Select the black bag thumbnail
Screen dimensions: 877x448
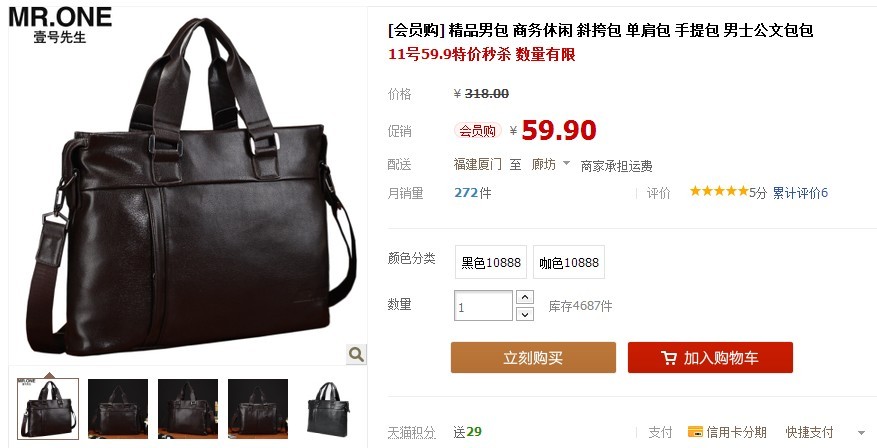click(x=328, y=408)
